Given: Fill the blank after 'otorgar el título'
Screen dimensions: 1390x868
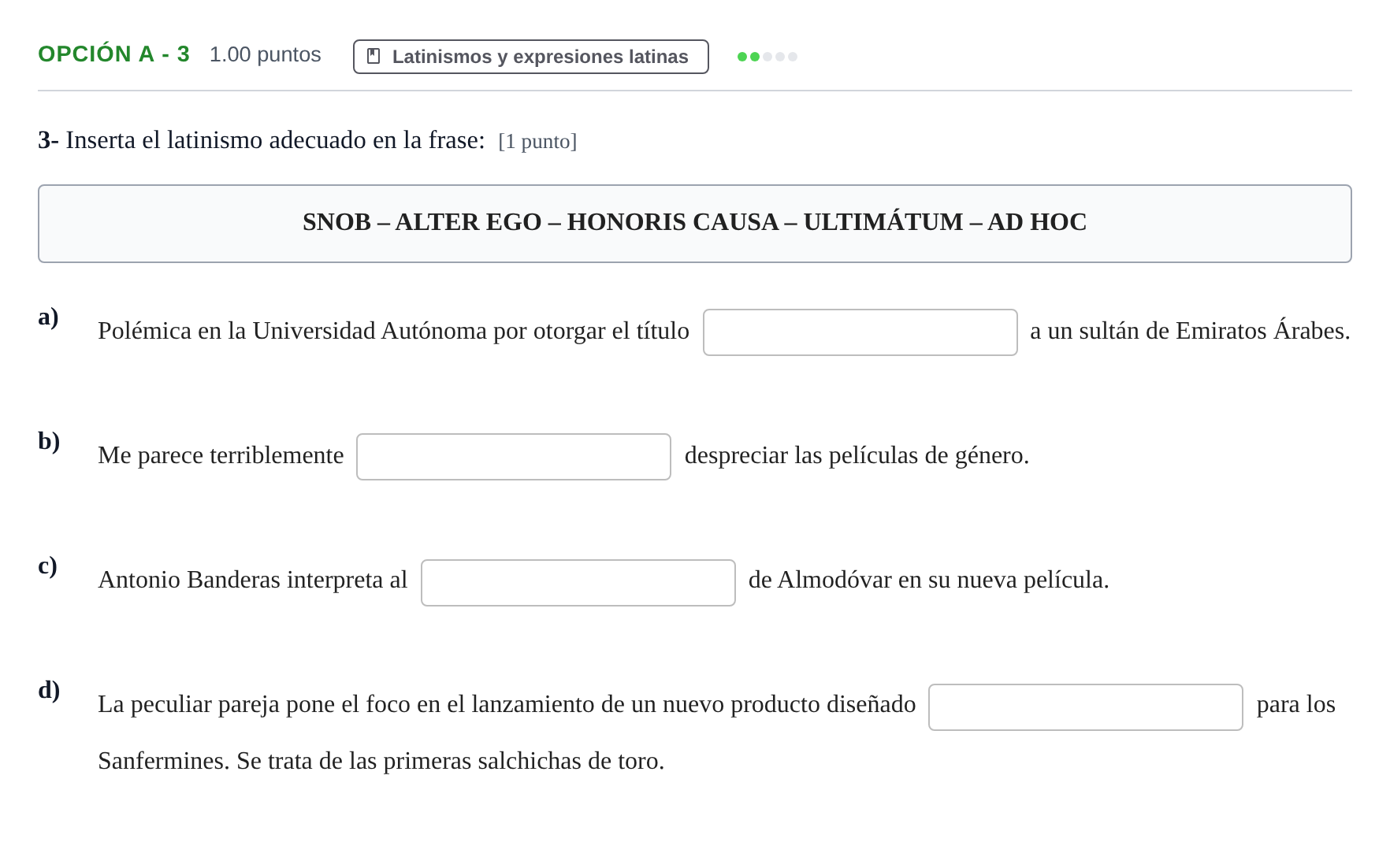Looking at the screenshot, I should tap(860, 332).
